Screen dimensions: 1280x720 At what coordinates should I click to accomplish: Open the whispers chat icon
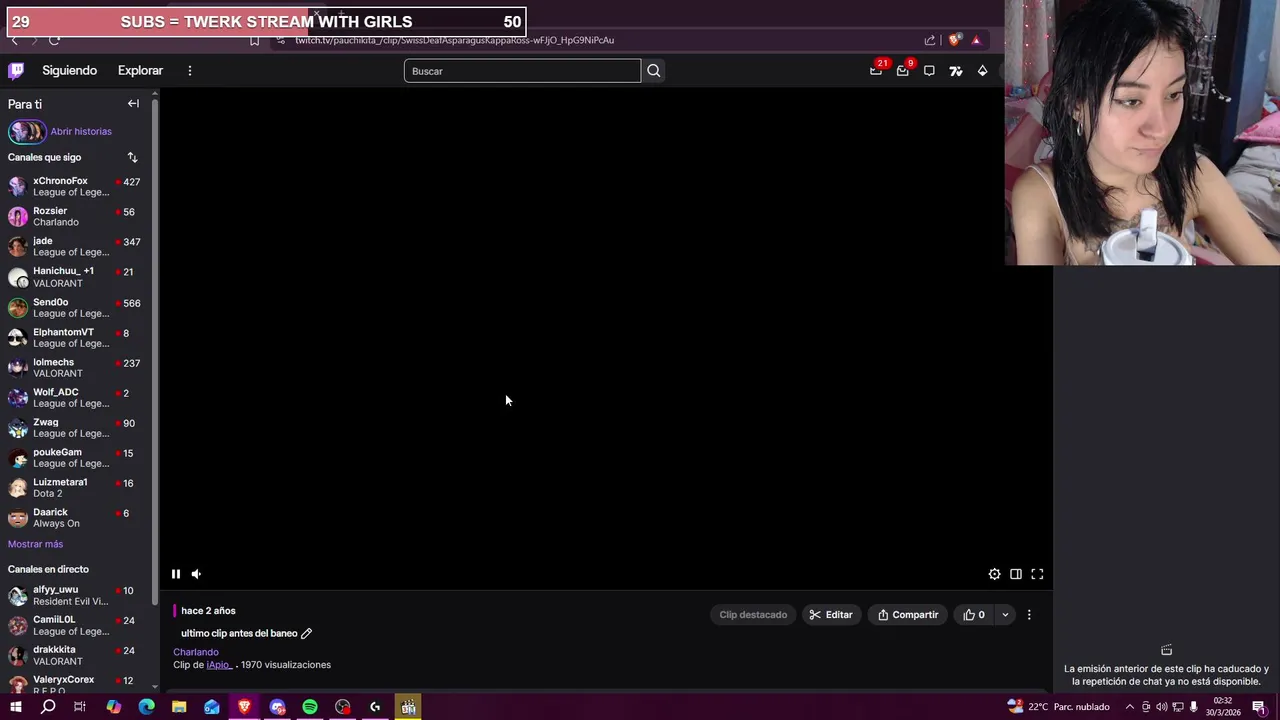point(929,71)
